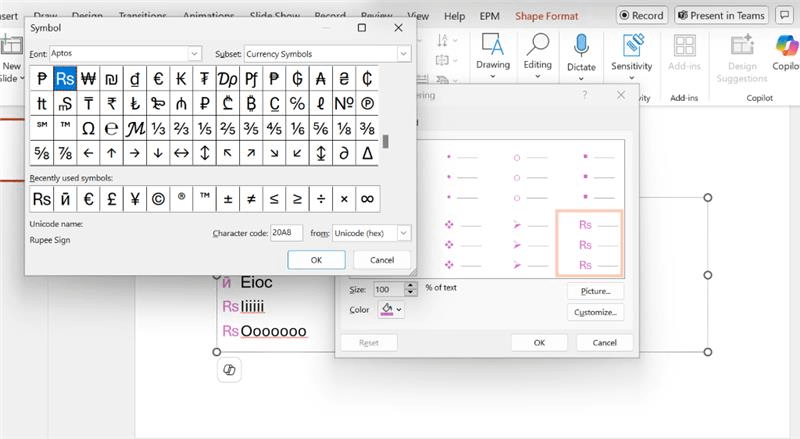The height and width of the screenshot is (439, 800).
Task: Click the designer icon below text box
Action: [229, 370]
